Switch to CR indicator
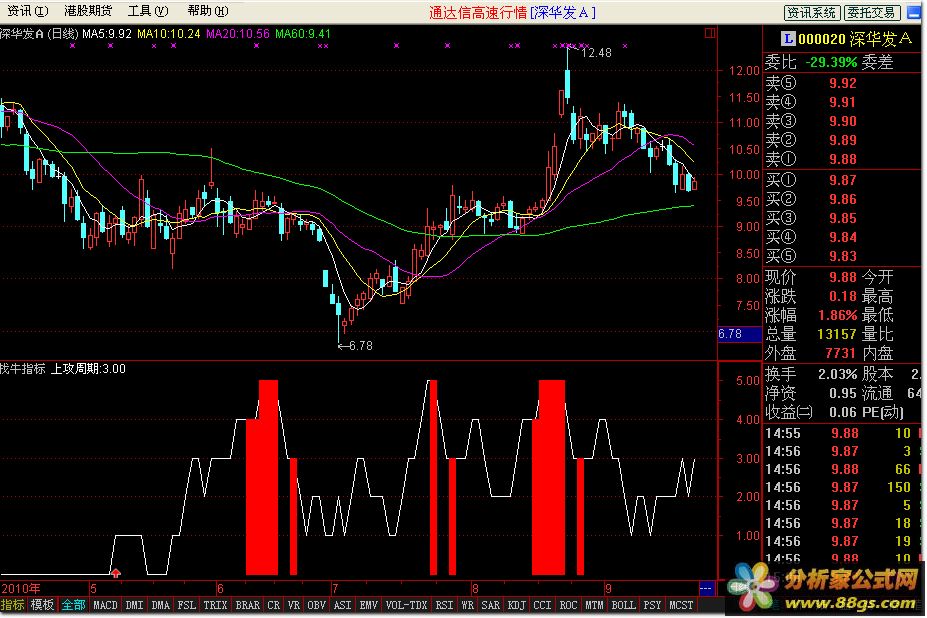 click(x=274, y=605)
